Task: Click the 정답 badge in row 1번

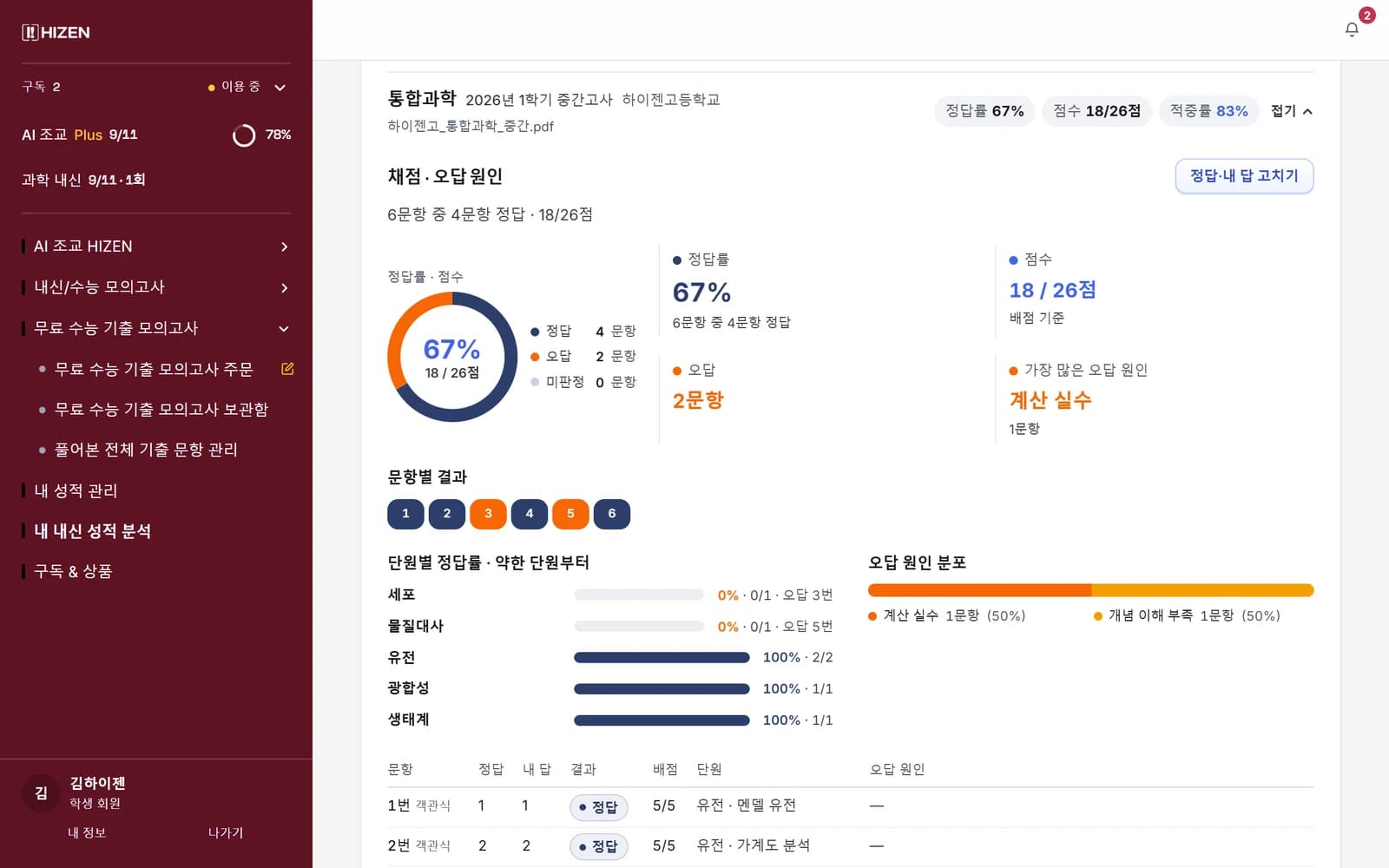Action: pos(599,807)
